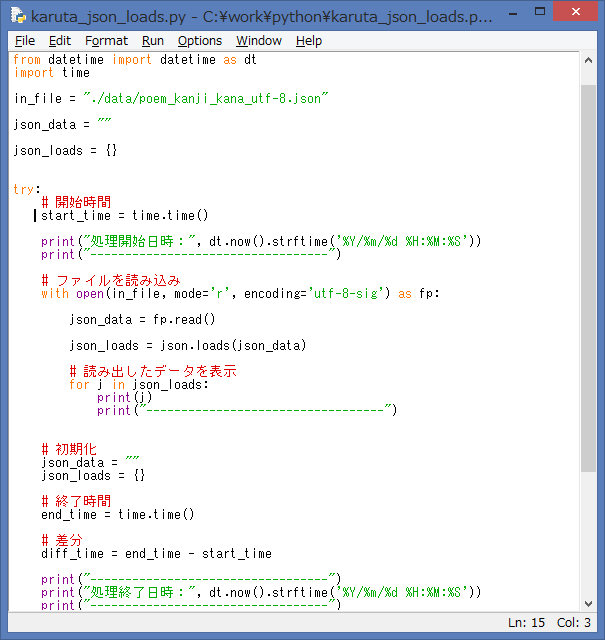The width and height of the screenshot is (605, 640).
Task: Click the Col: 3 status indicator
Action: pyautogui.click(x=573, y=623)
